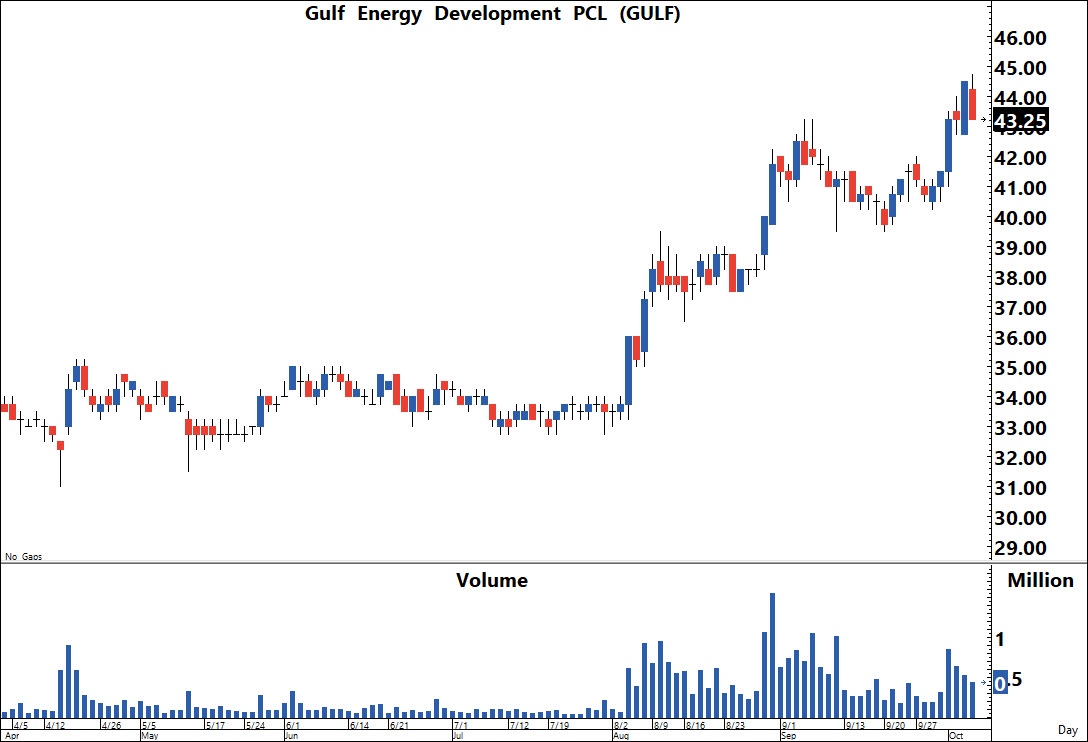Click the "Jun" month label
This screenshot has height=742, width=1088.
[291, 736]
